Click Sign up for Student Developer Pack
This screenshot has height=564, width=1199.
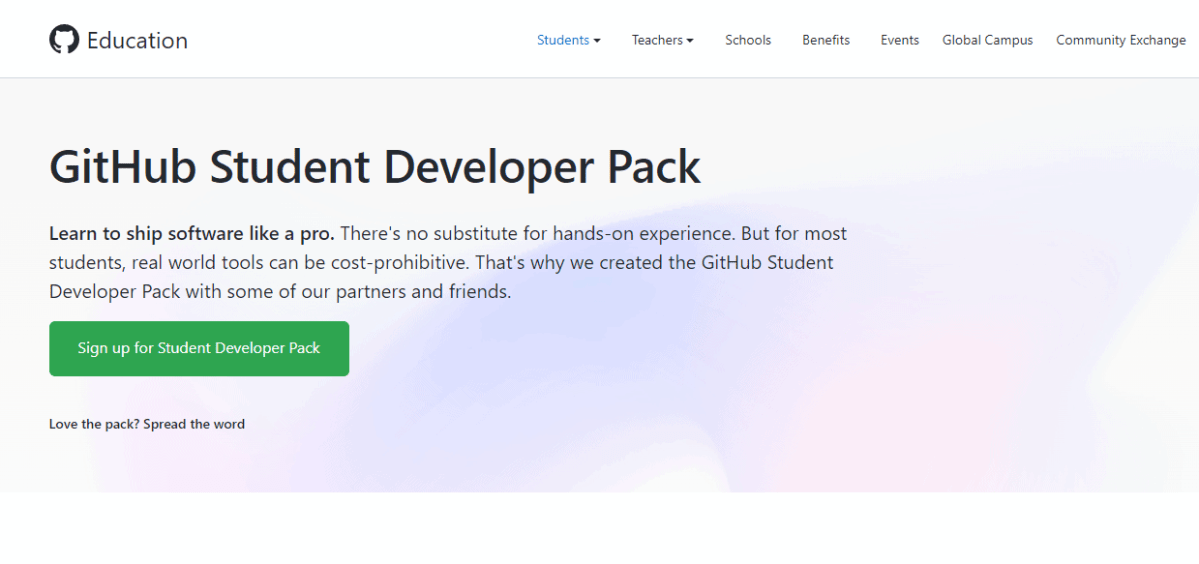click(199, 348)
